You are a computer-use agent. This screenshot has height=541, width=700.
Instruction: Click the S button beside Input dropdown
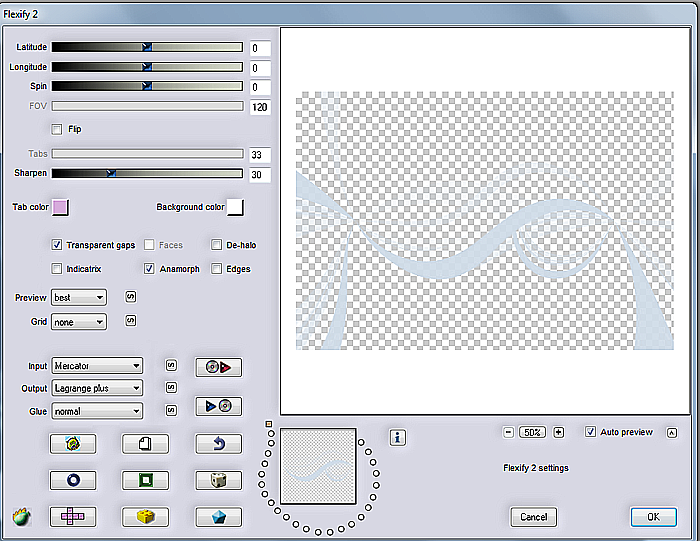(x=171, y=366)
